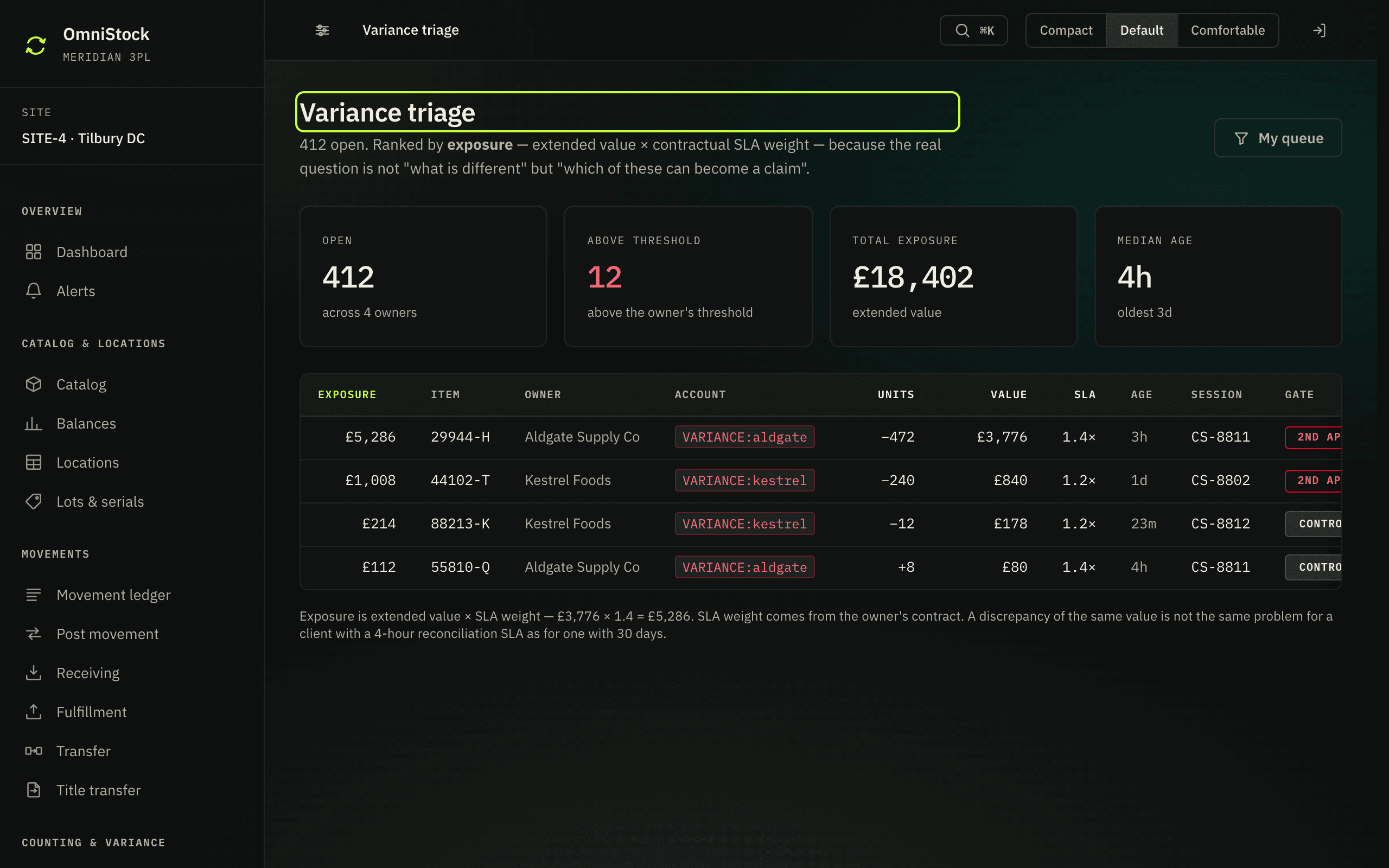1389x868 pixels.
Task: Open Transfer link icon
Action: coord(34,751)
